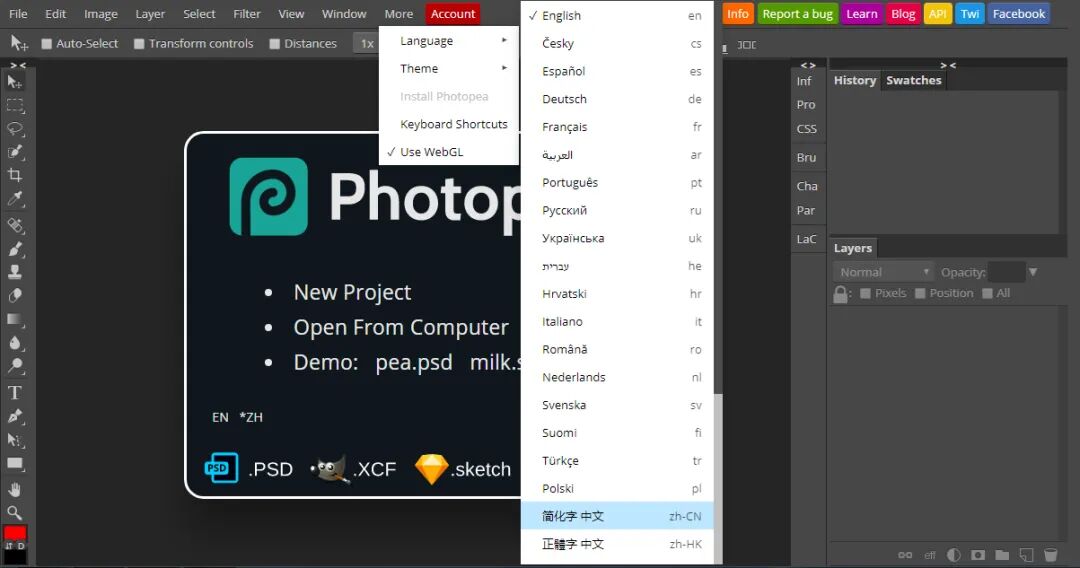Click the language list scrollbar
Screen dimensions: 1080x568
[718, 478]
